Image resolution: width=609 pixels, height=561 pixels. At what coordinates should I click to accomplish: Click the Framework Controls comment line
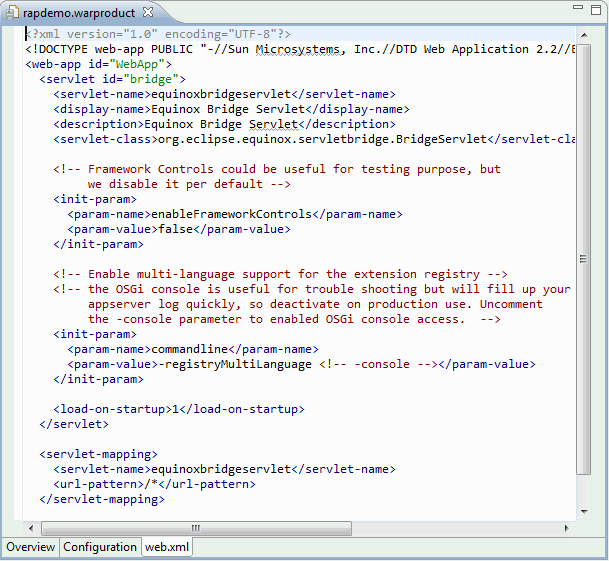[277, 169]
